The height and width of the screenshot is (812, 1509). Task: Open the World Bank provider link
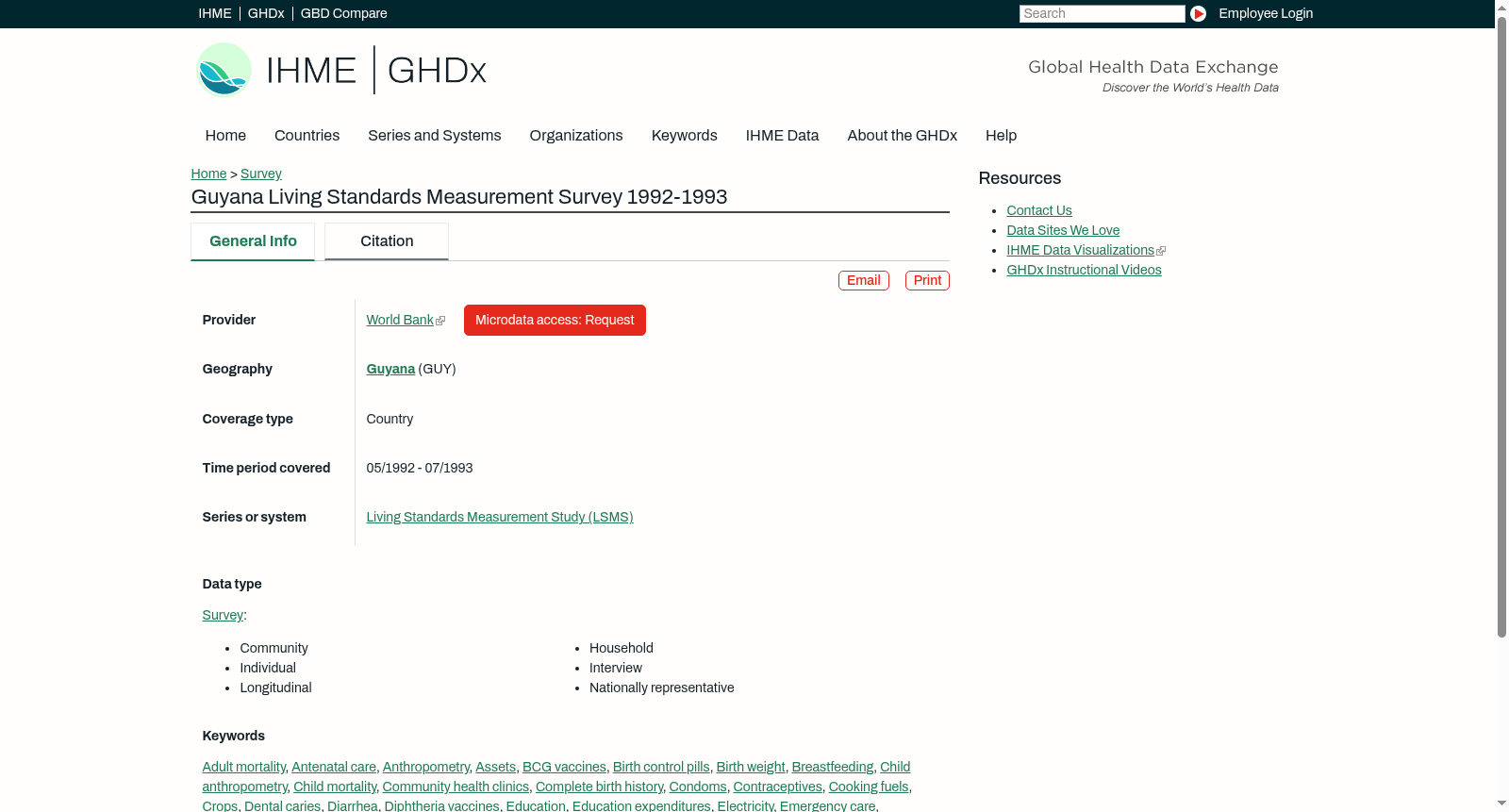click(x=400, y=320)
